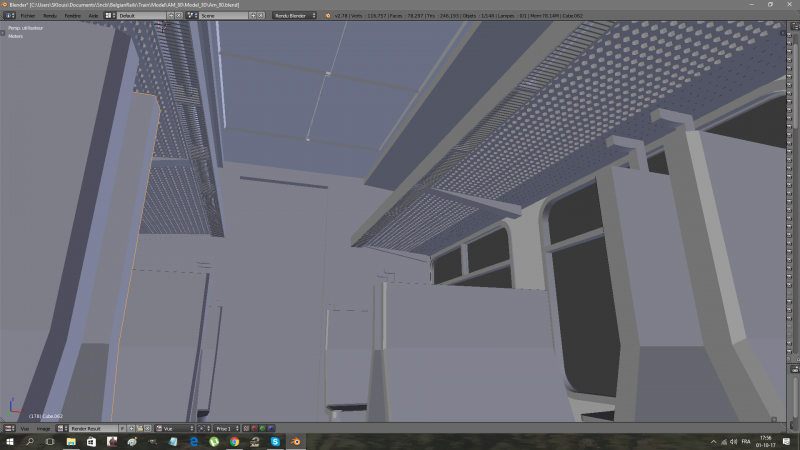800x450 pixels.
Task: Open the scene browse dropdown
Action: pyautogui.click(x=192, y=15)
